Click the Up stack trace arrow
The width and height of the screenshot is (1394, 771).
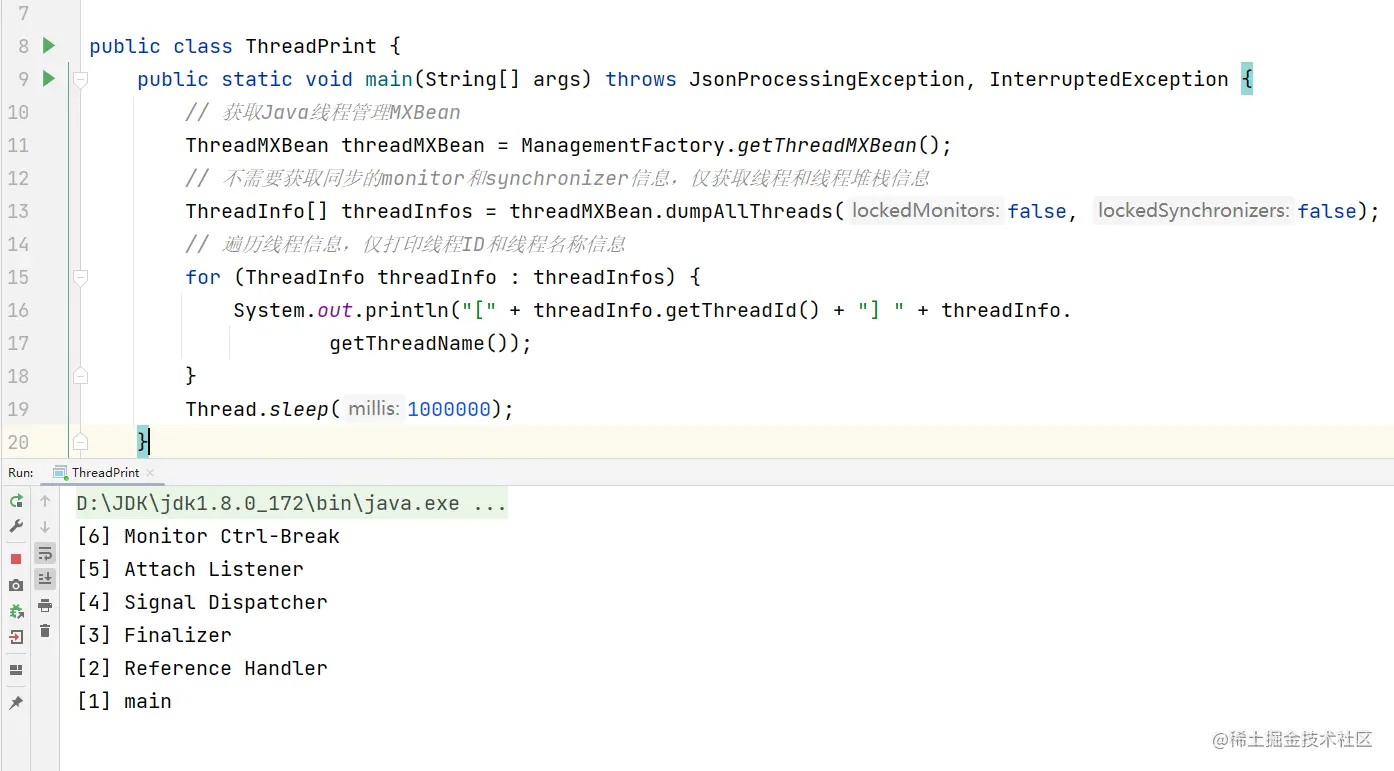(x=45, y=501)
